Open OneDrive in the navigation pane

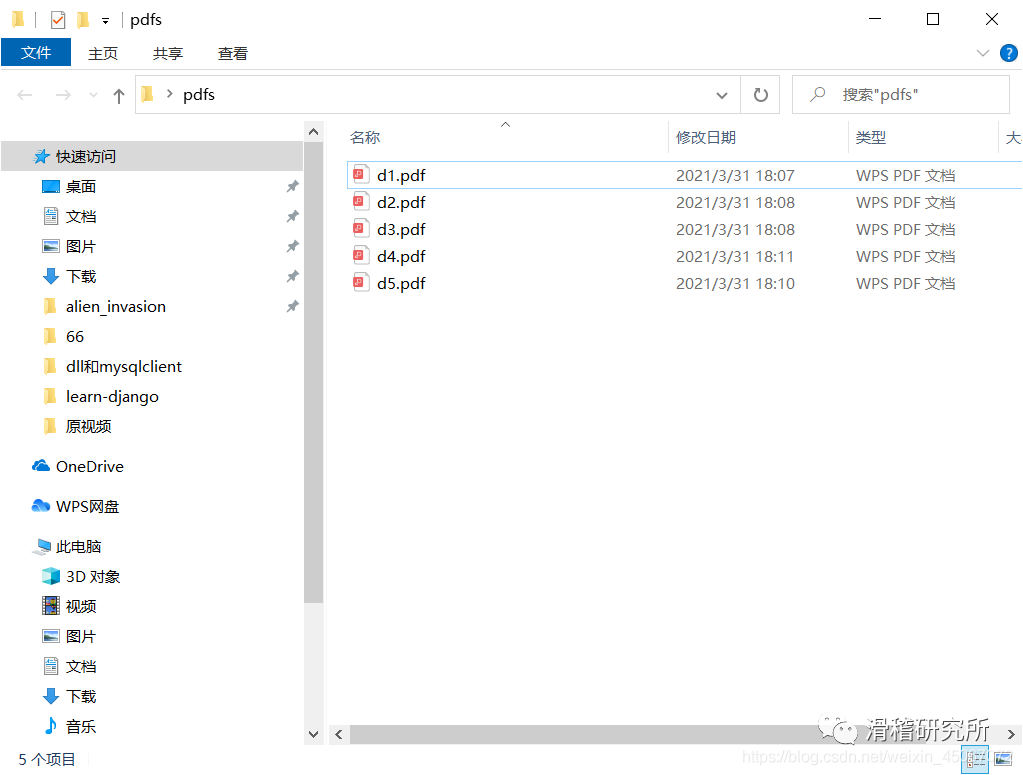[x=89, y=466]
